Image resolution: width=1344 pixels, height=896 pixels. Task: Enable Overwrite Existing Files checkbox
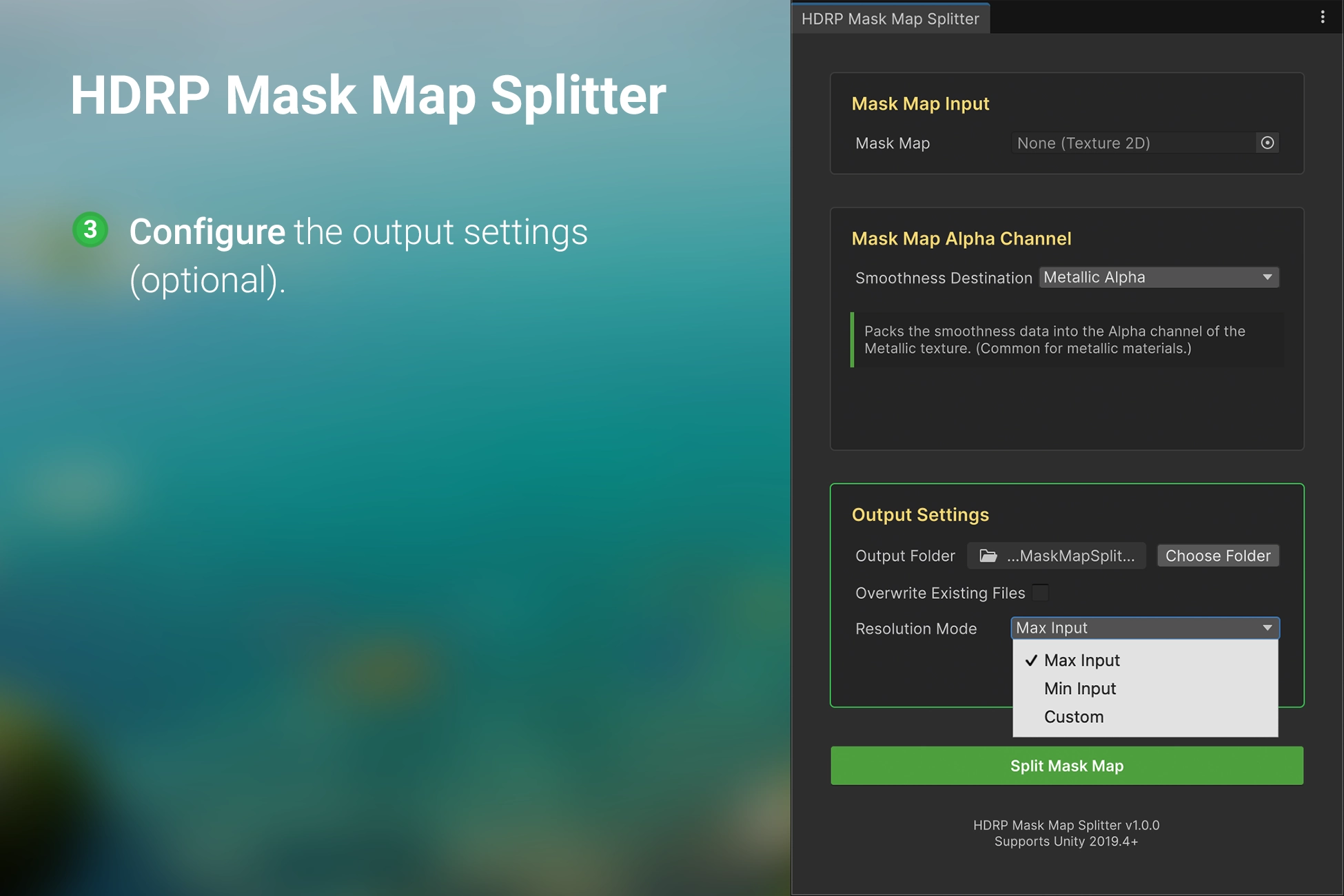point(1040,593)
